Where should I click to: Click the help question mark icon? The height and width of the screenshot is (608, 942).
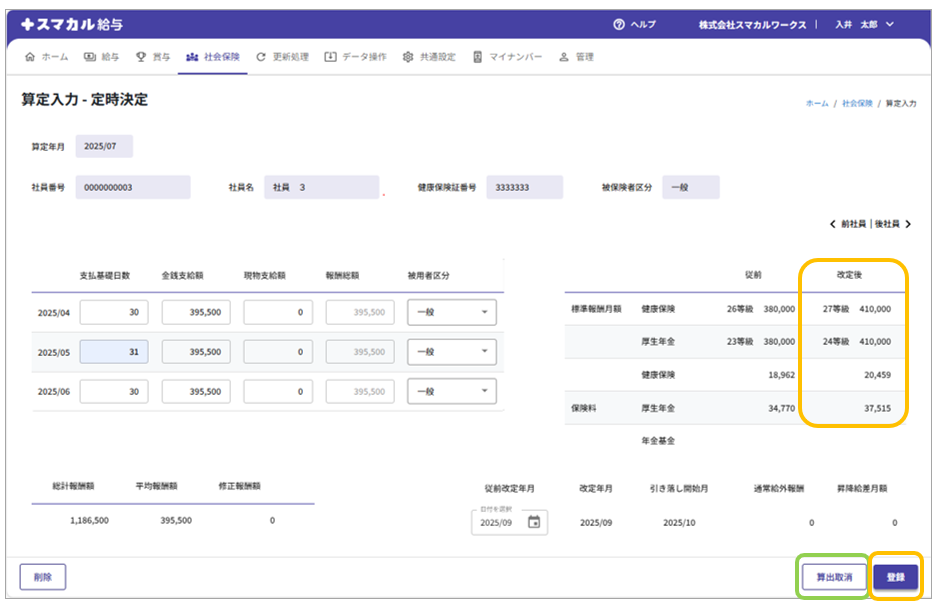tap(618, 24)
